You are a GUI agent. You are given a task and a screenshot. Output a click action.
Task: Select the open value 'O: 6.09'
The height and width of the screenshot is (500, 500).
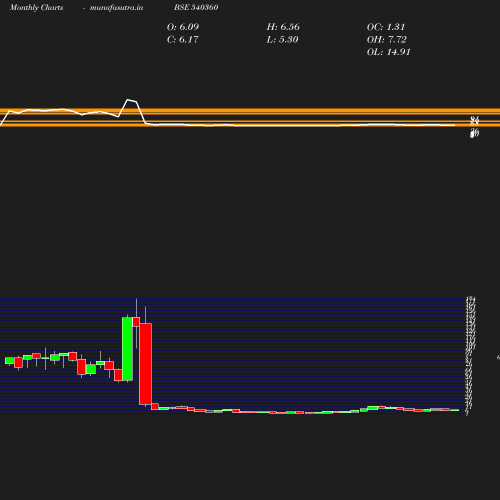pos(183,27)
